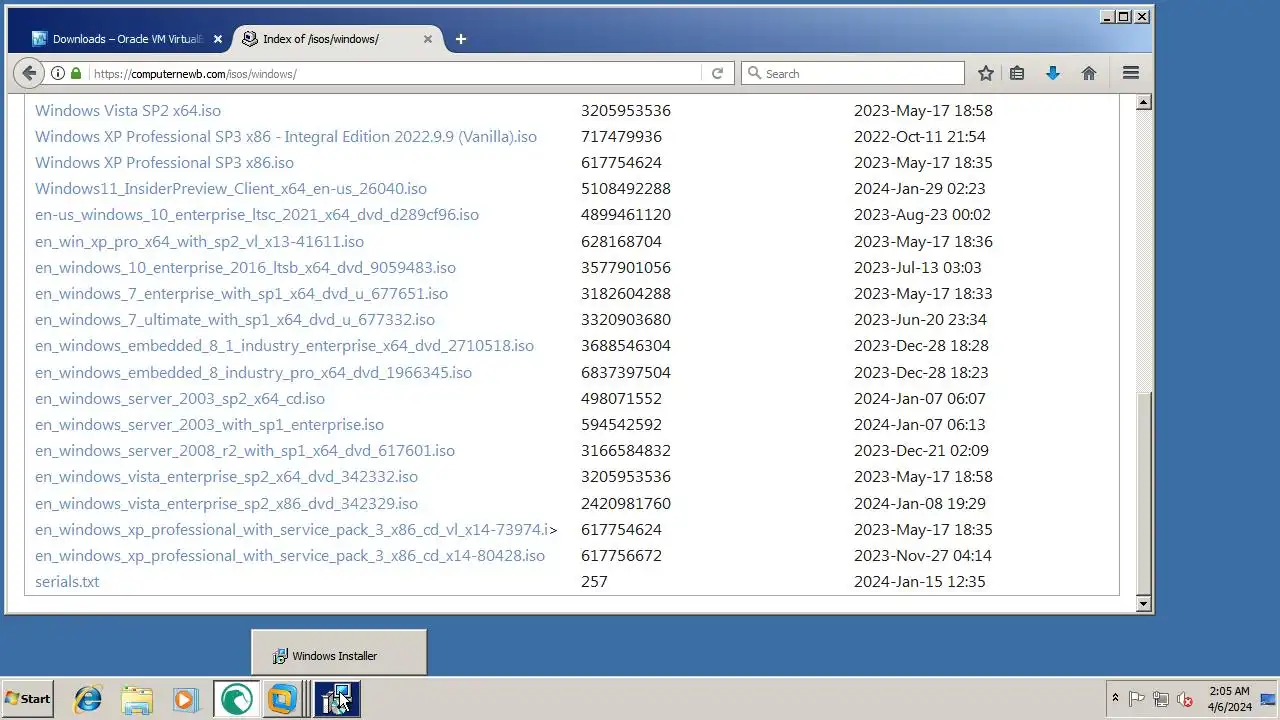
Task: Close the Index of /isos/windows/ tab
Action: coord(428,39)
